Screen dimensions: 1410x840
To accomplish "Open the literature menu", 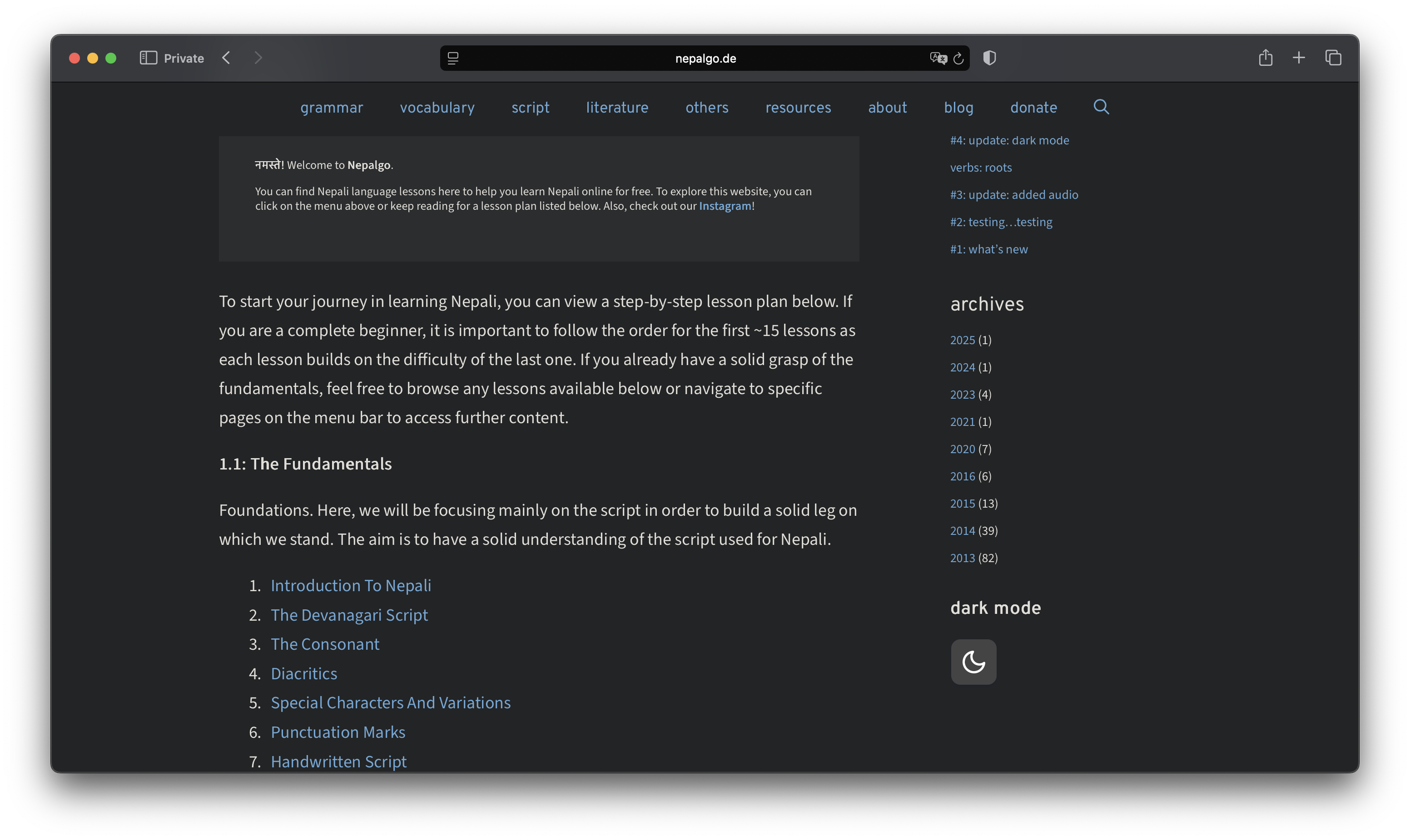I will click(617, 107).
